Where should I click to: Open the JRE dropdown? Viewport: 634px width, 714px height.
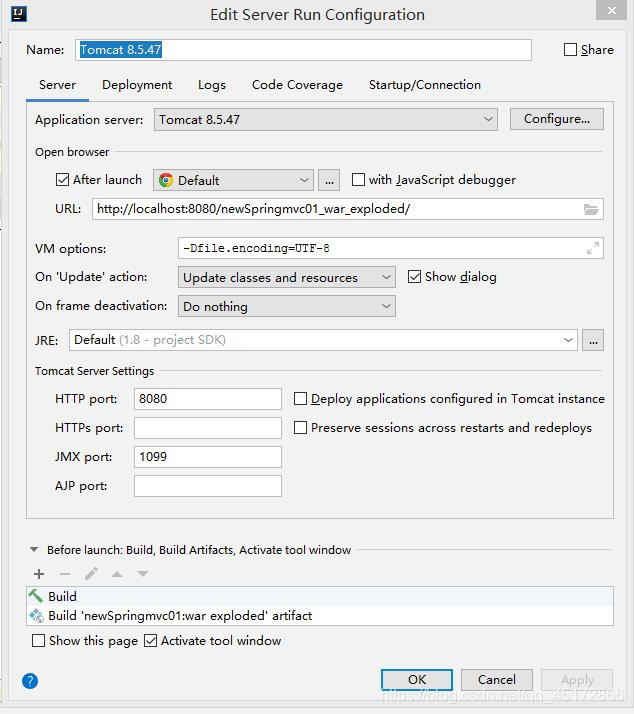pyautogui.click(x=323, y=340)
